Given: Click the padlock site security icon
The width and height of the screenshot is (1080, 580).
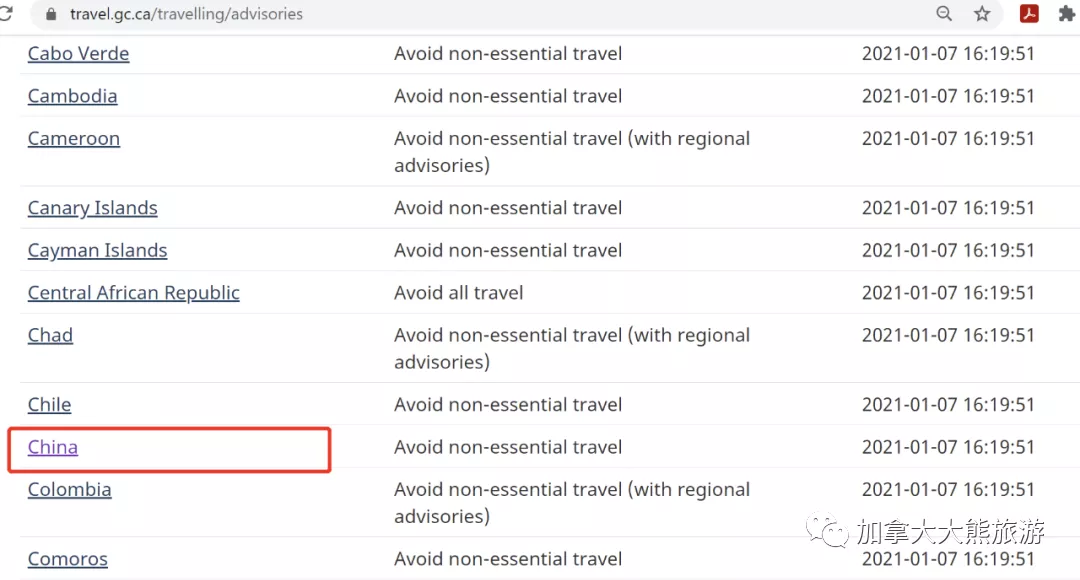Looking at the screenshot, I should coord(51,14).
